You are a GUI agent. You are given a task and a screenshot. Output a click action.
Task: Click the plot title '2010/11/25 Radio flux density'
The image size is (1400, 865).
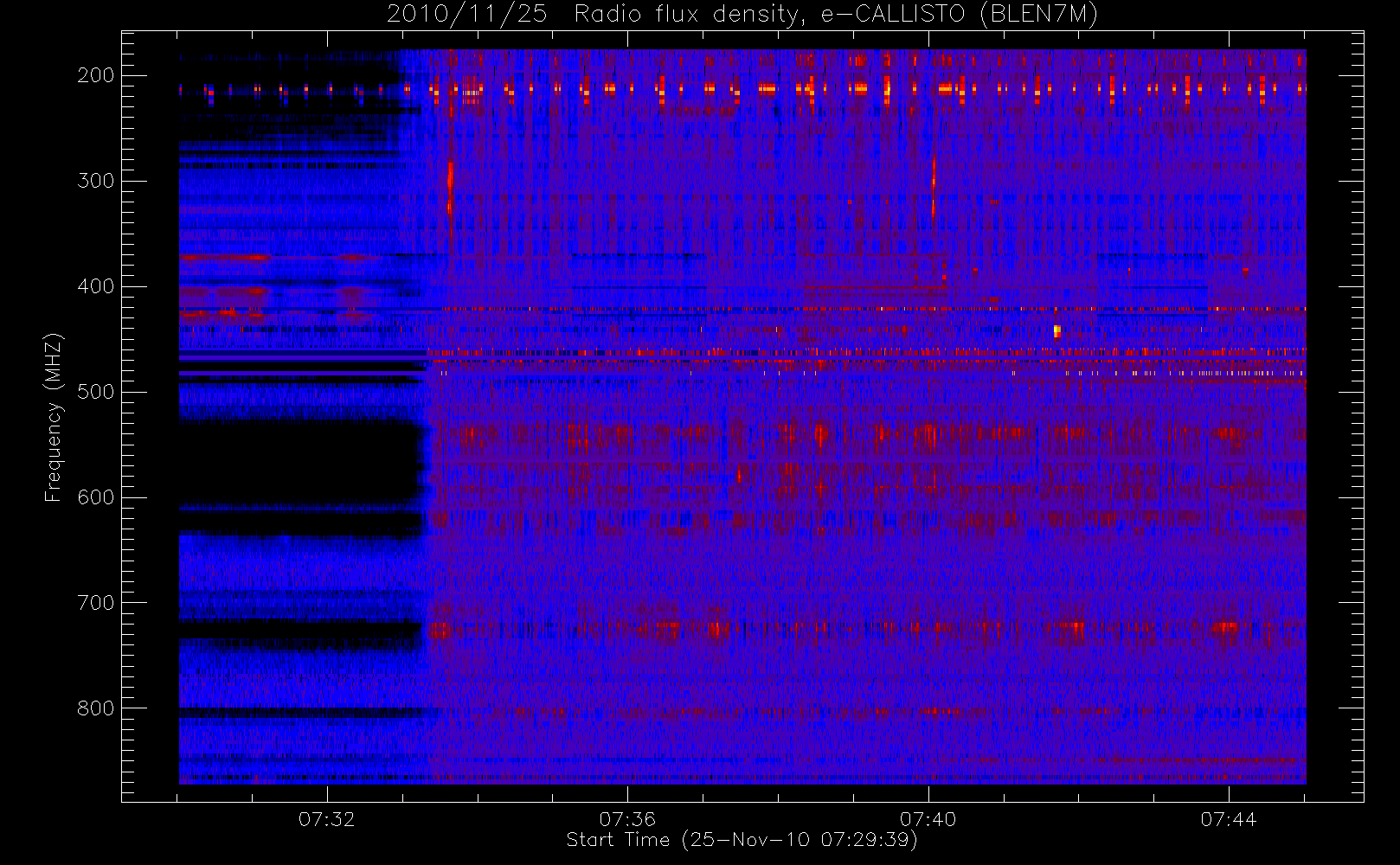click(x=742, y=15)
